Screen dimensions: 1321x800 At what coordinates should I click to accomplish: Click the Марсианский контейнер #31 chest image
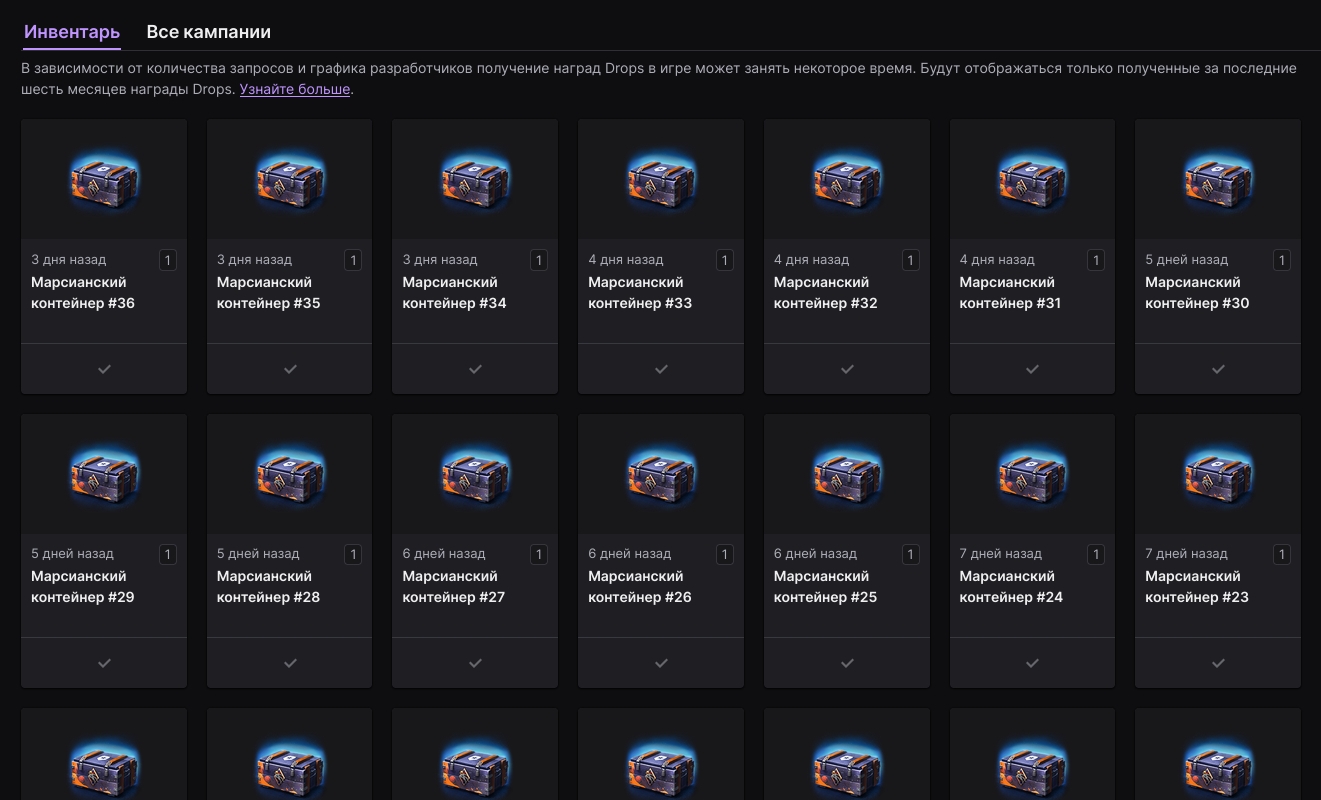[x=1032, y=181]
